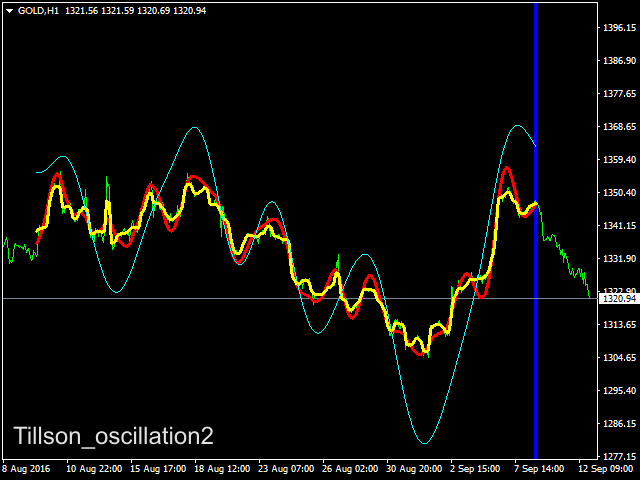
Task: Select the 2 Sep 15:00 time label
Action: pyautogui.click(x=476, y=469)
